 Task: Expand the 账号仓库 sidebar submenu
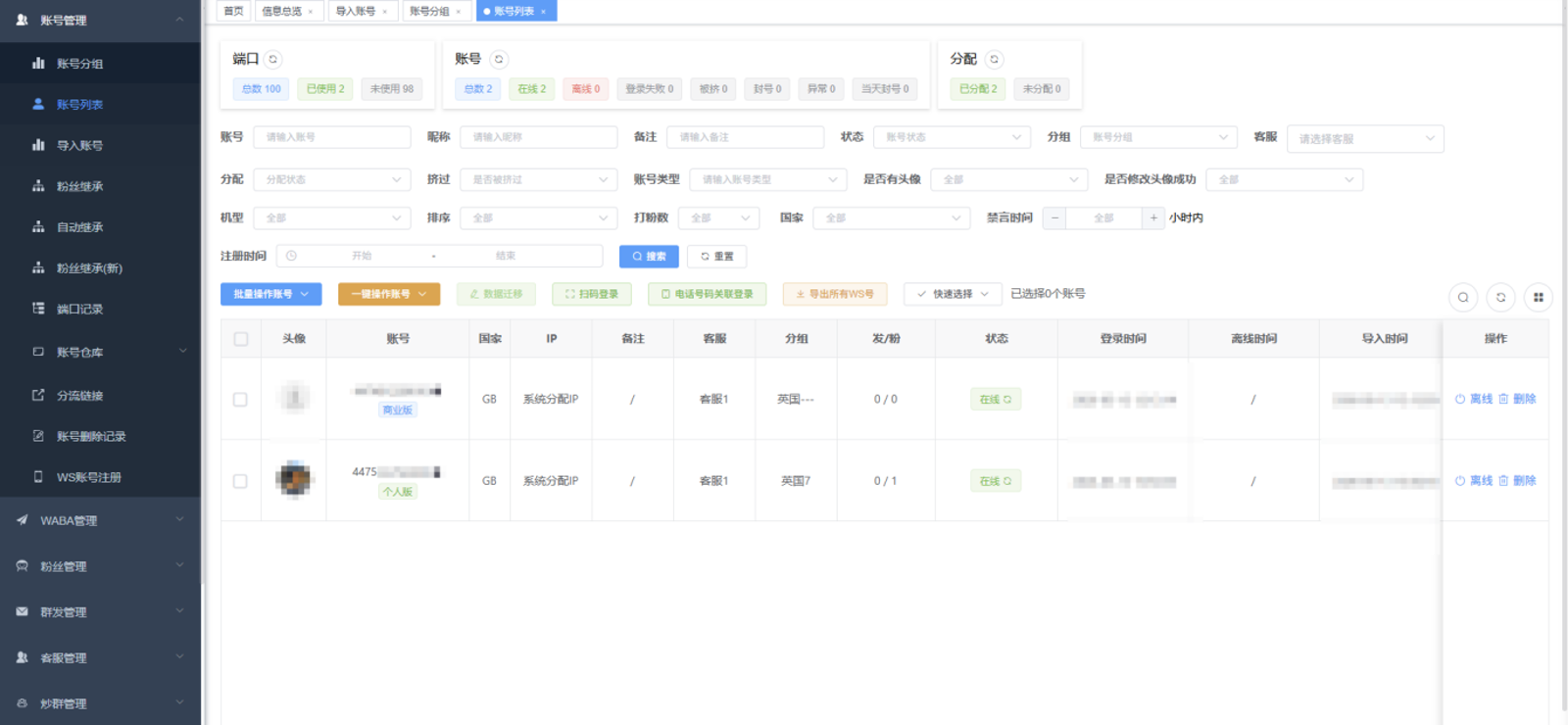100,352
